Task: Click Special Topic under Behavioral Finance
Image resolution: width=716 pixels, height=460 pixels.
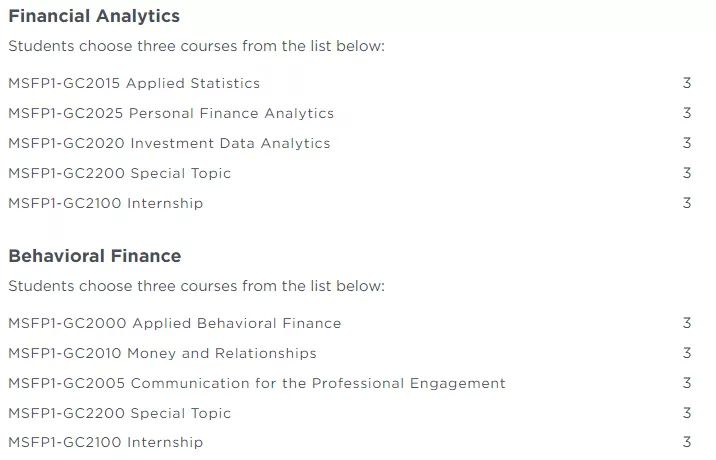Action: pyautogui.click(x=119, y=414)
